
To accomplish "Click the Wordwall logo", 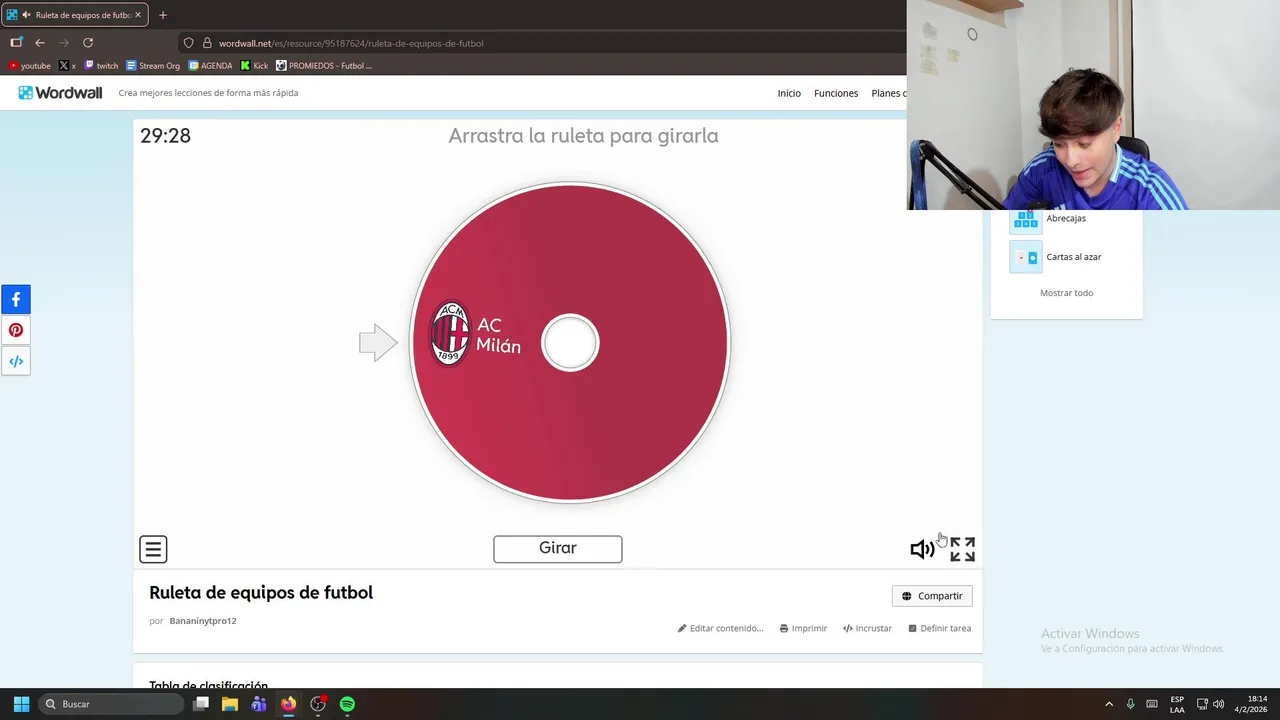I will click(60, 93).
